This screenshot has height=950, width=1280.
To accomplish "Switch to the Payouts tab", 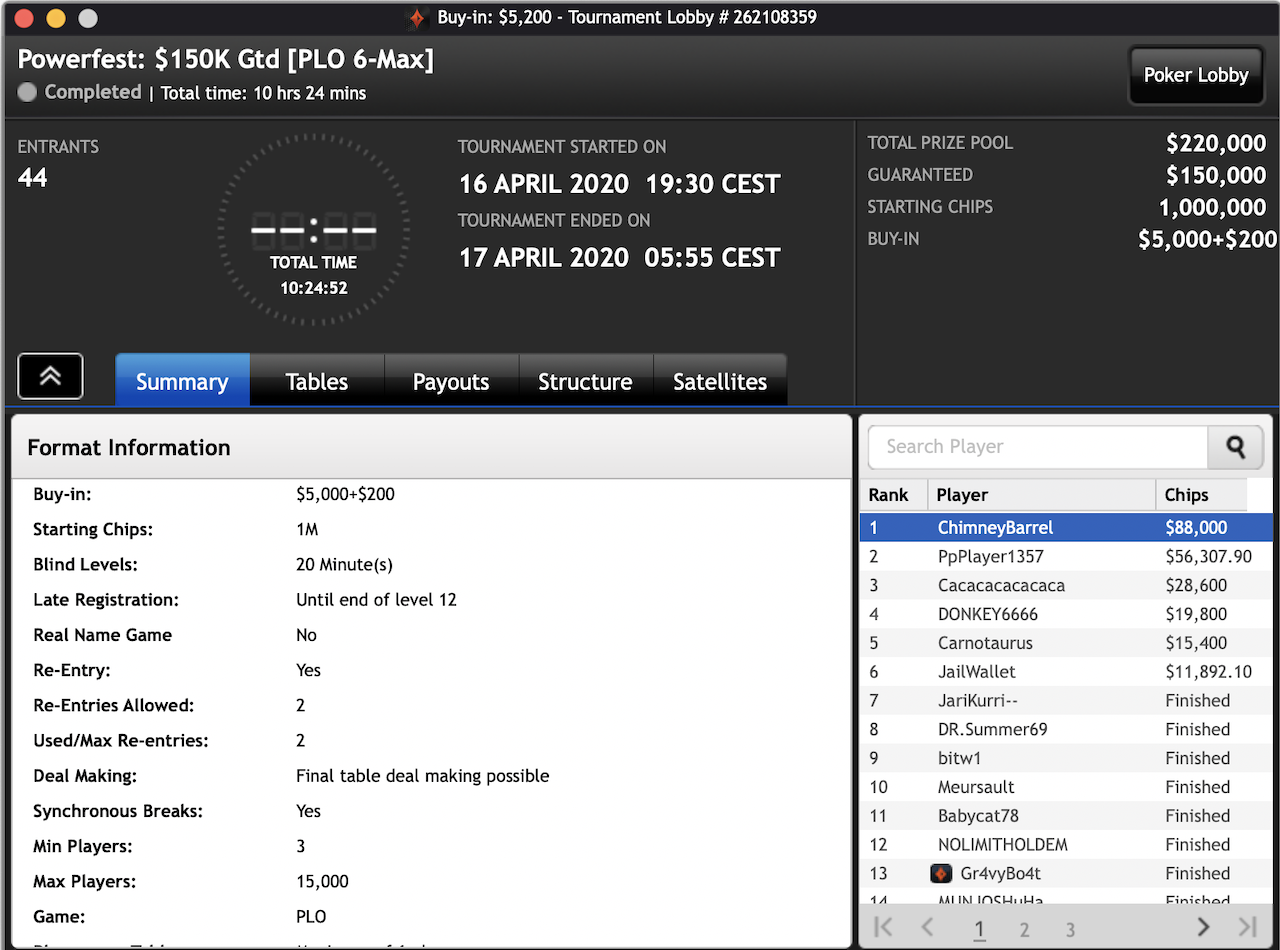I will [x=451, y=381].
